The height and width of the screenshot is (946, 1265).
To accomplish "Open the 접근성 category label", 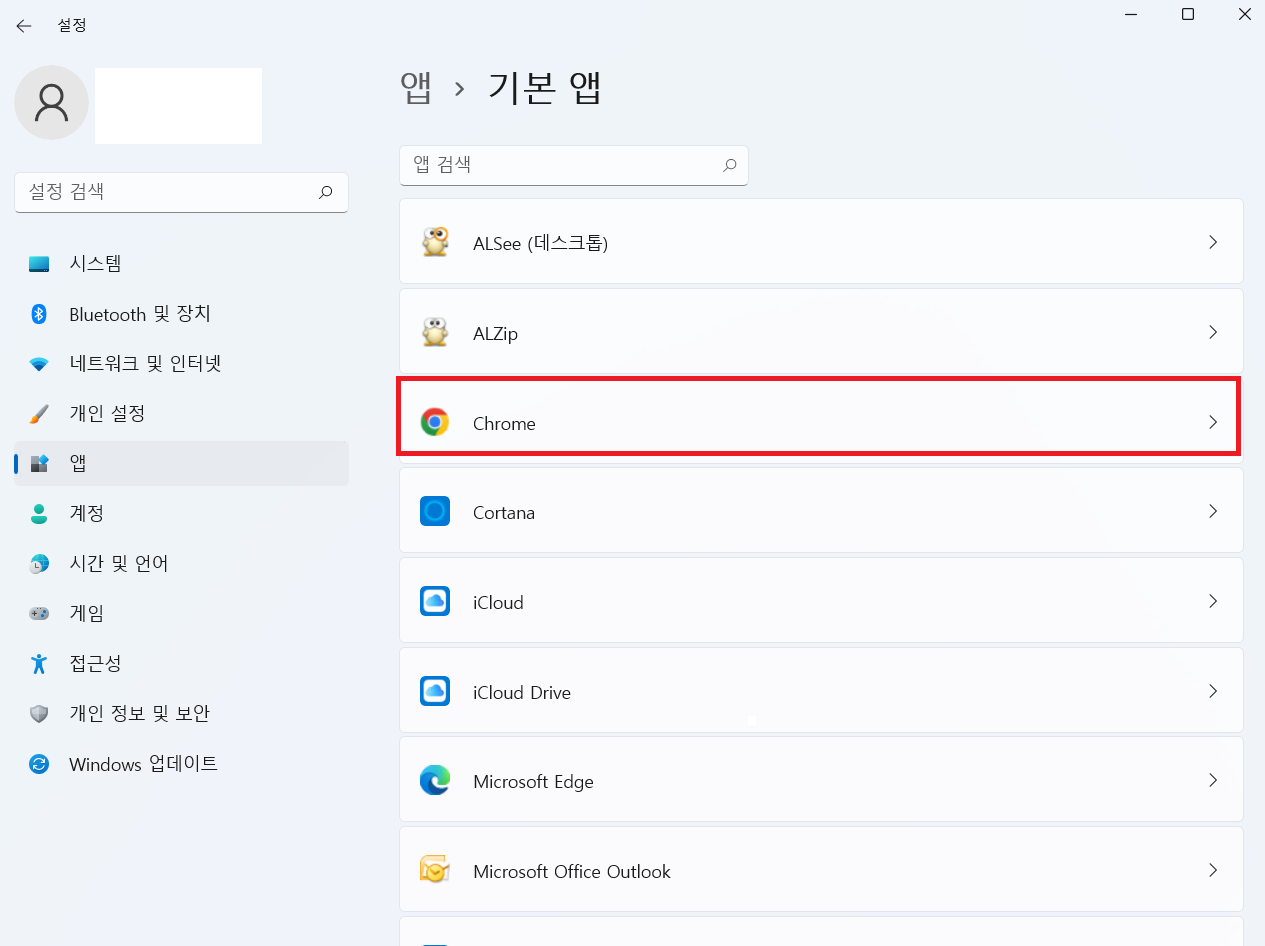I will click(96, 663).
